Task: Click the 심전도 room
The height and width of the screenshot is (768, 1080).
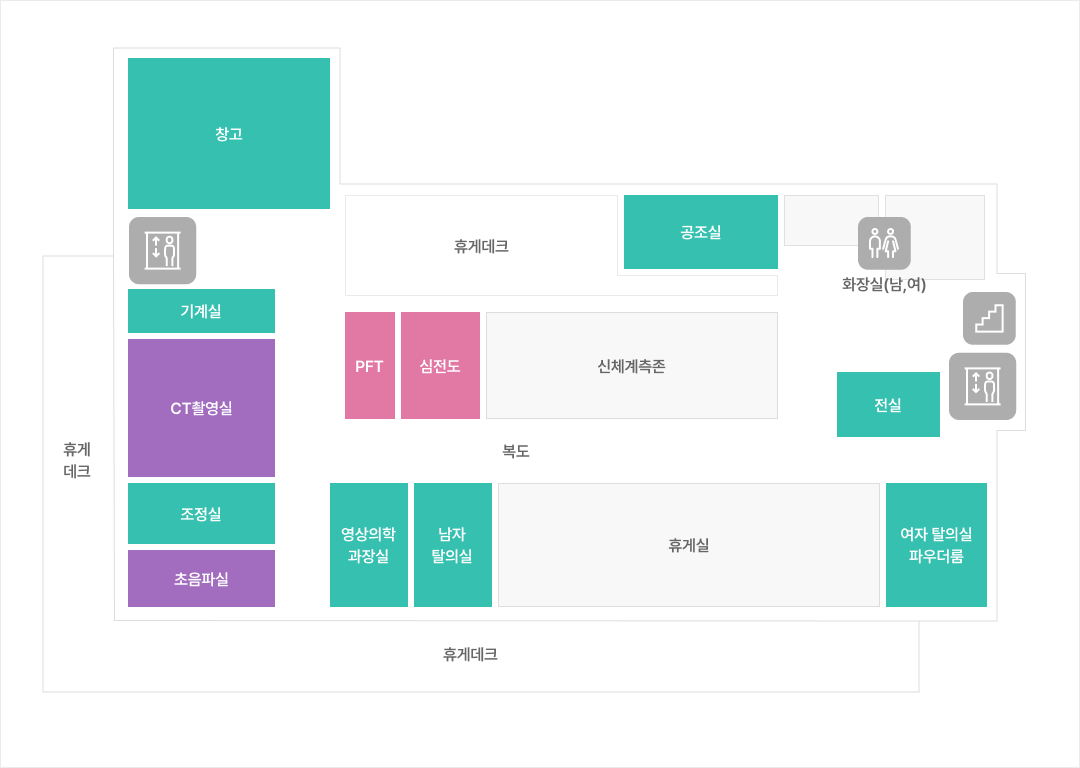Action: 440,366
